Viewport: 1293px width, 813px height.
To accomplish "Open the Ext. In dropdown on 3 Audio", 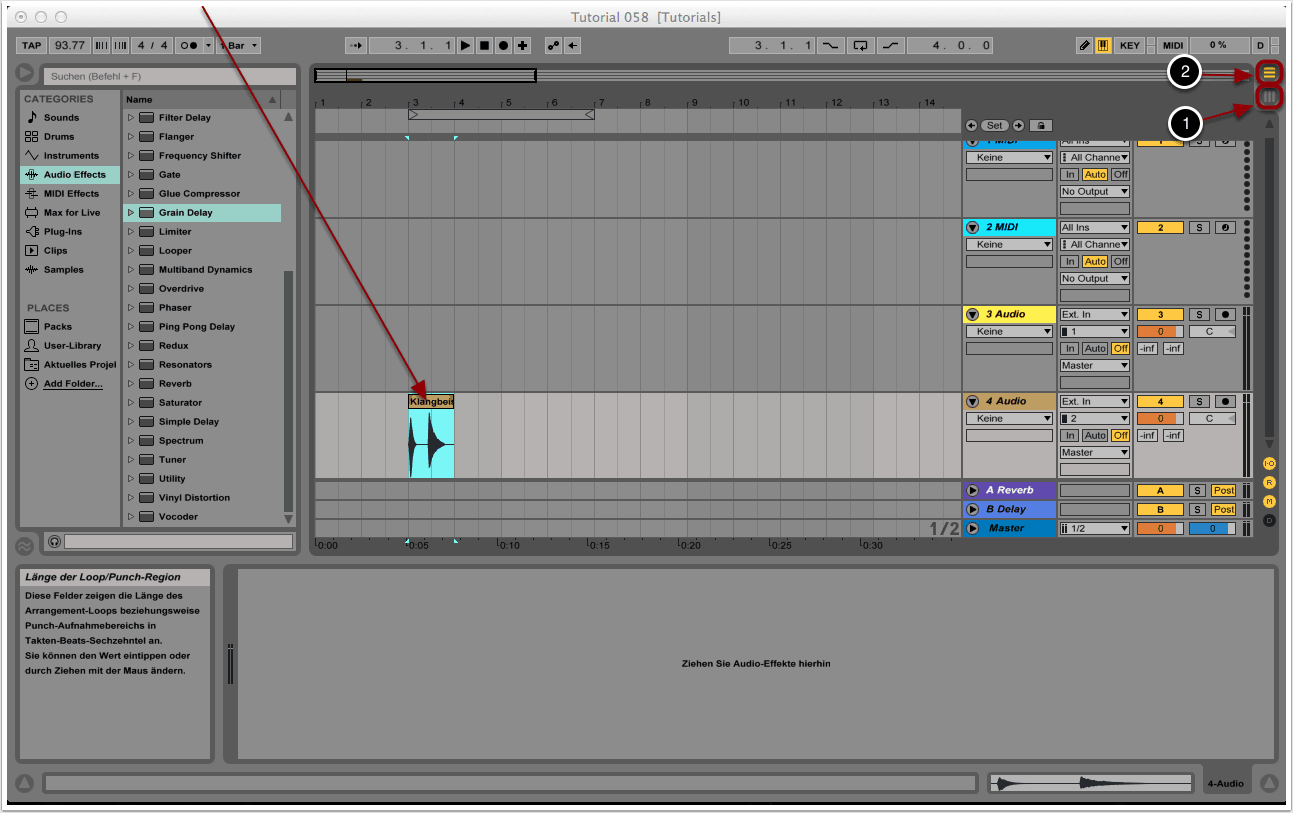I will tap(1095, 314).
